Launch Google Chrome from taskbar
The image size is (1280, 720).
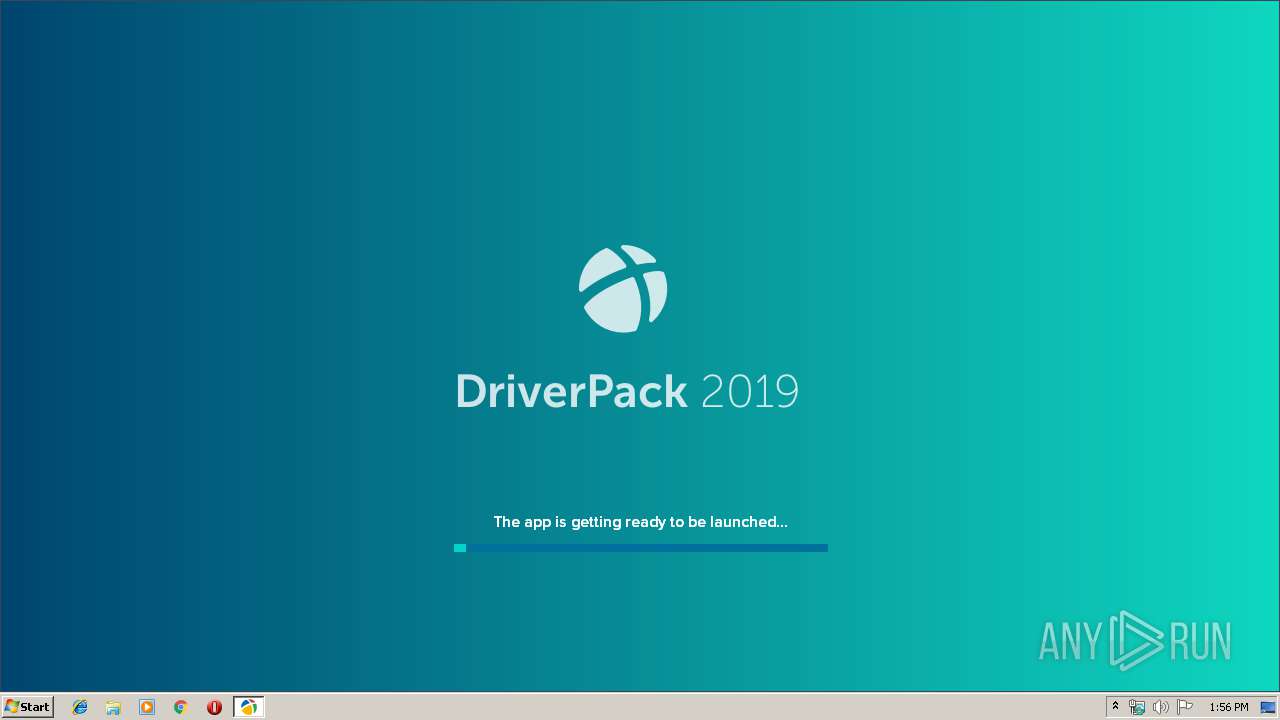point(180,707)
